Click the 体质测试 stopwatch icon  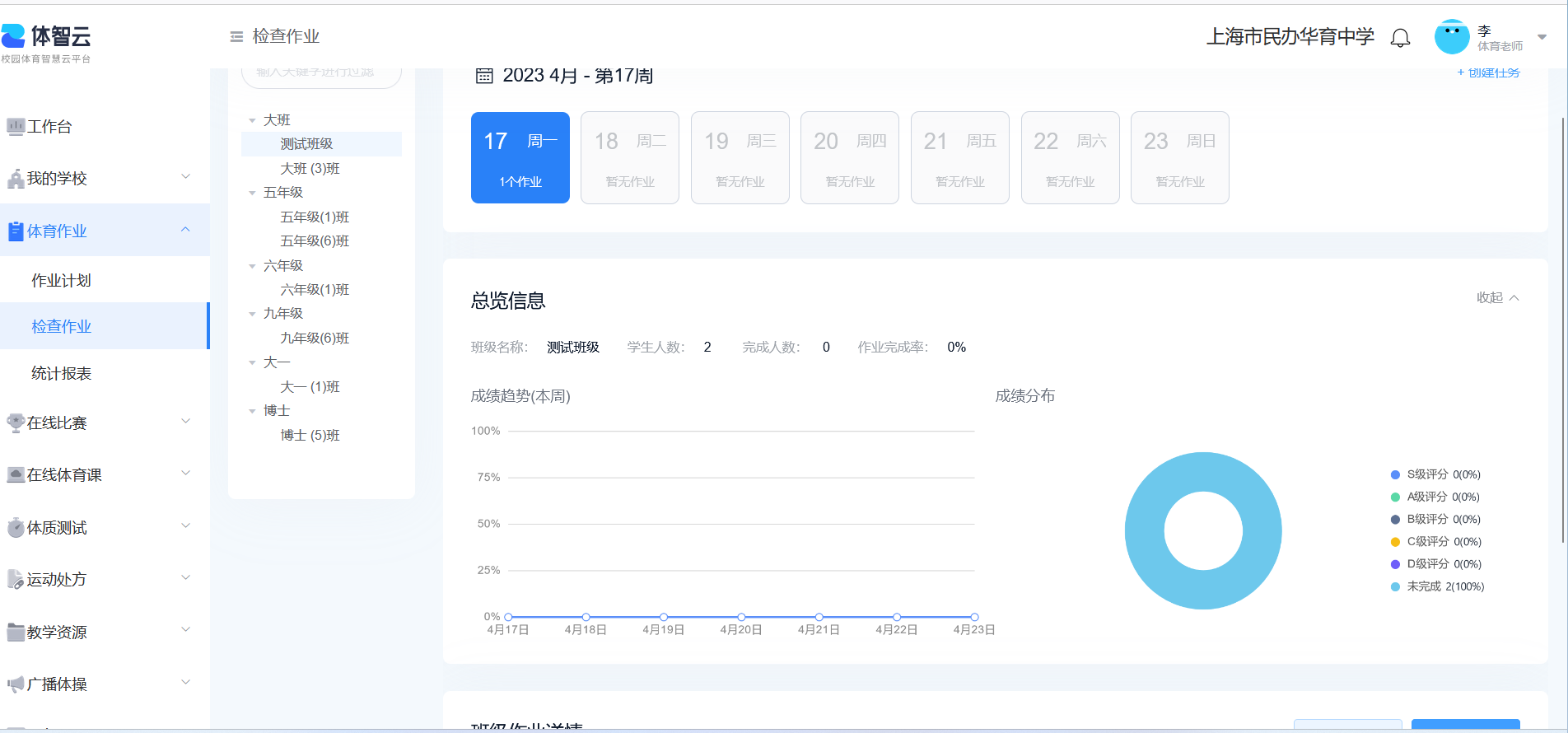pos(16,527)
